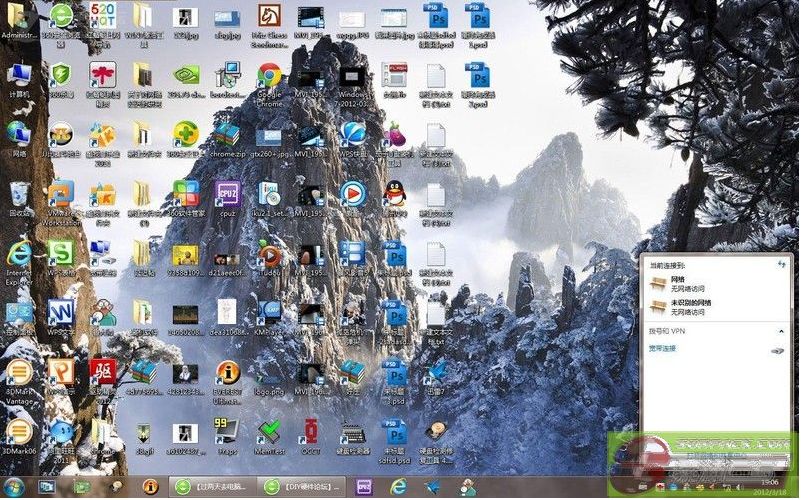This screenshot has width=801, height=500.
Task: Launch the OCCT stress test shortcut
Action: 311,433
